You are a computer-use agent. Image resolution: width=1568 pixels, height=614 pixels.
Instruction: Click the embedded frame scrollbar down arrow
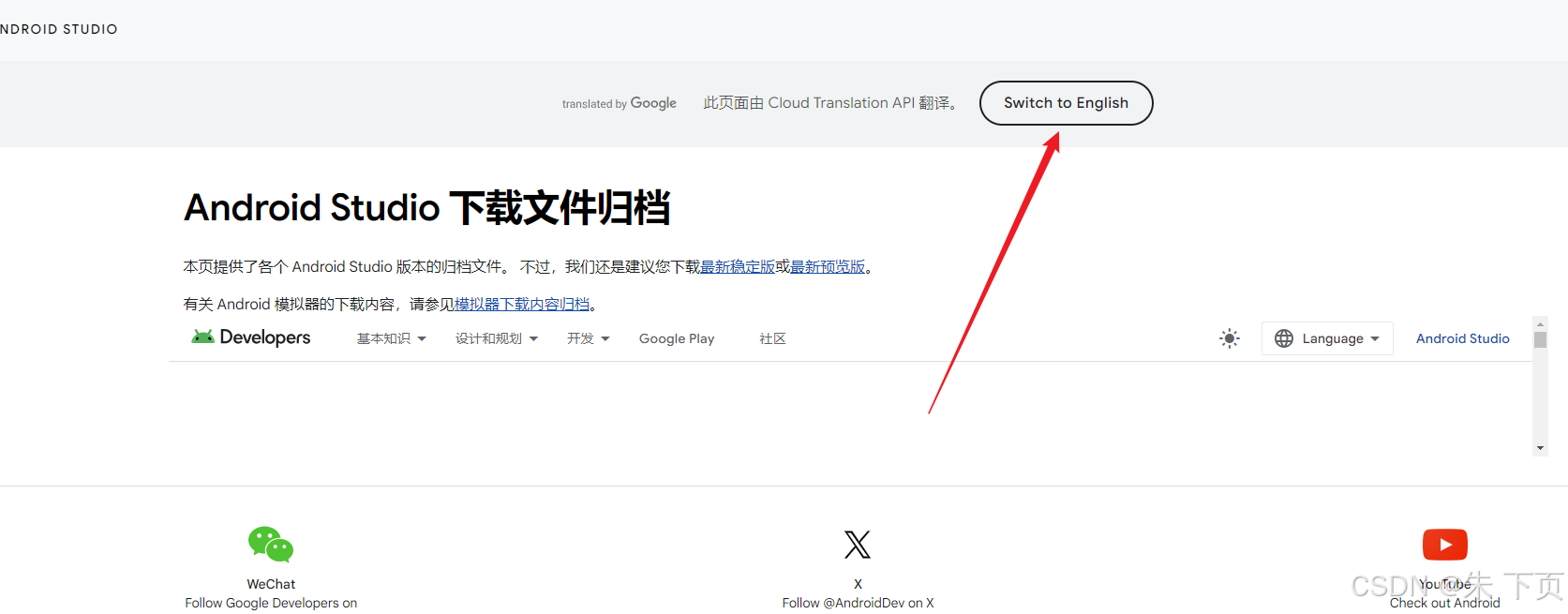tap(1540, 448)
